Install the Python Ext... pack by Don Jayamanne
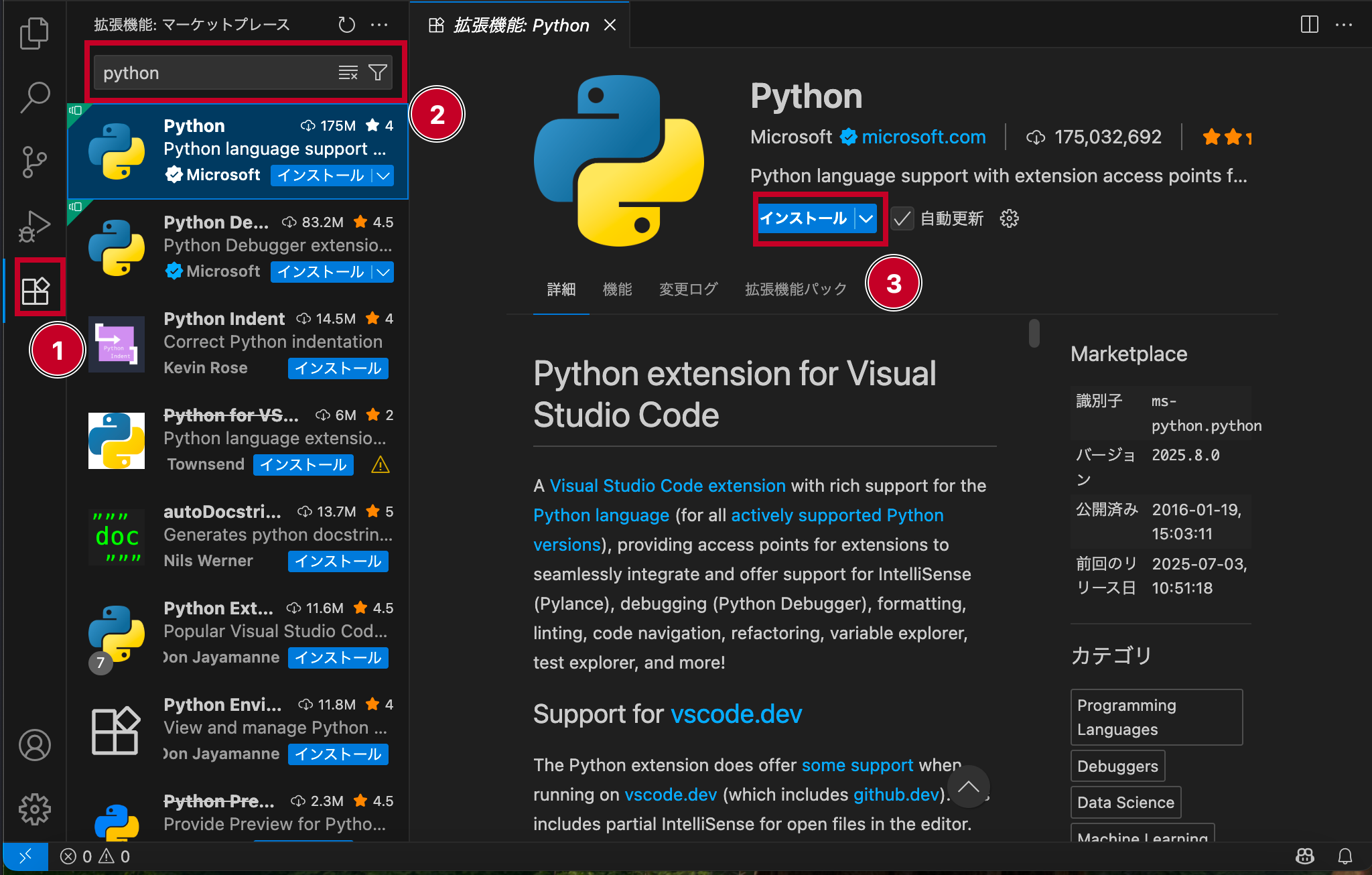 click(x=338, y=658)
